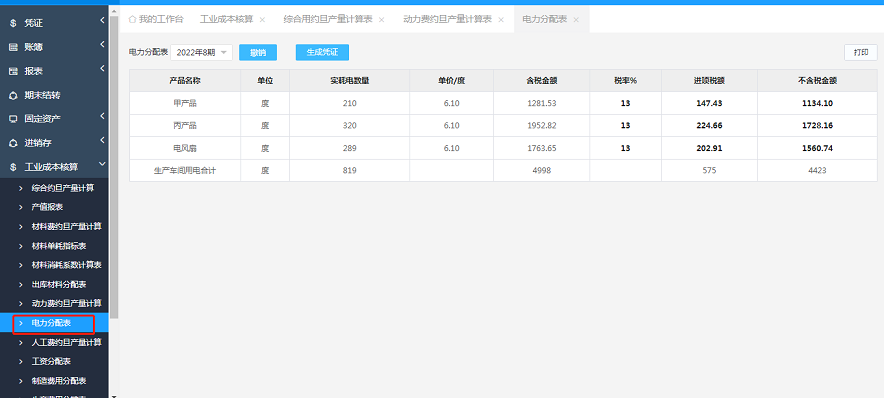Click the 丙产品 product name cell
This screenshot has height=398, width=884.
pyautogui.click(x=185, y=126)
